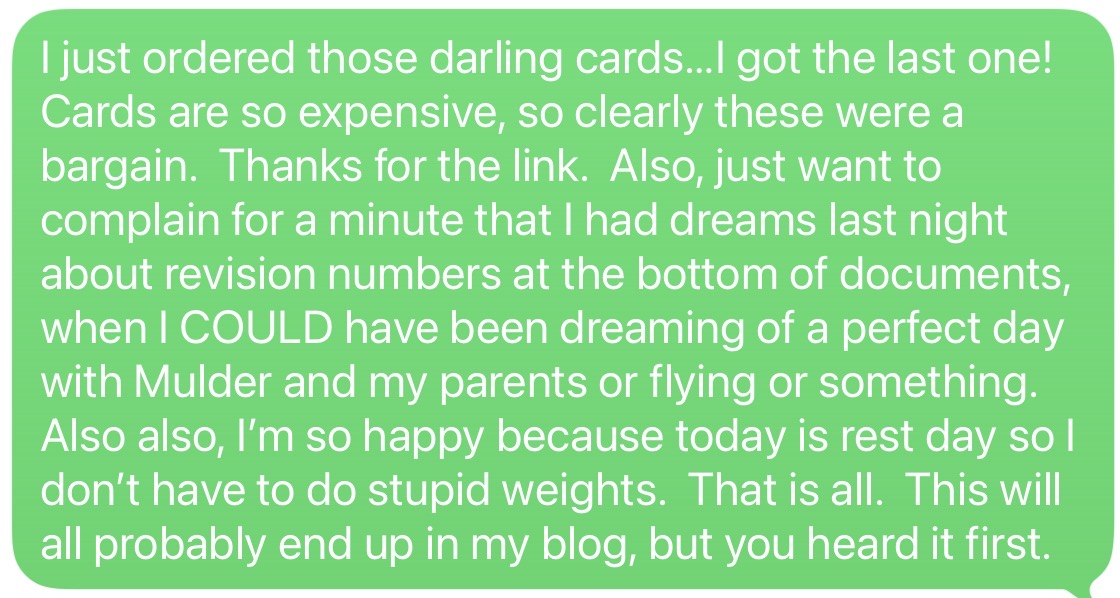Click the green message bubble
This screenshot has height=598, width=1120.
(x=560, y=300)
